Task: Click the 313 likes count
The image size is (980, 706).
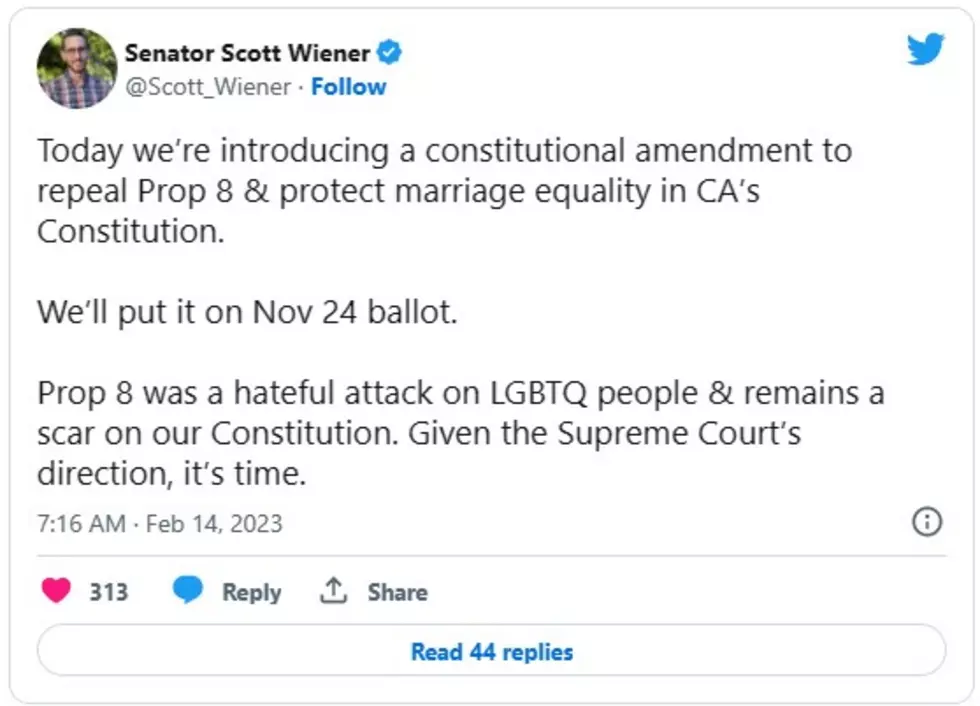Action: point(109,592)
